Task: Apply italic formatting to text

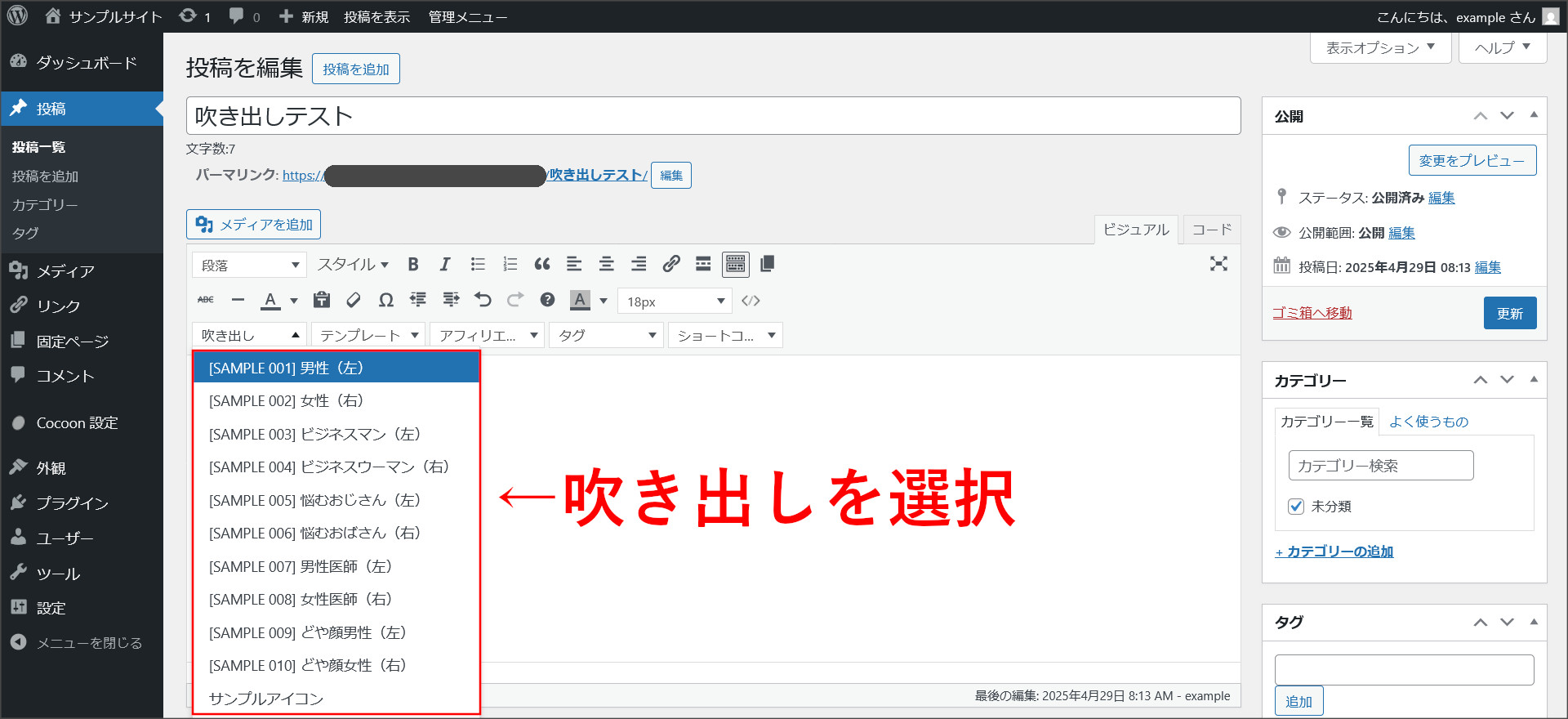Action: click(445, 264)
